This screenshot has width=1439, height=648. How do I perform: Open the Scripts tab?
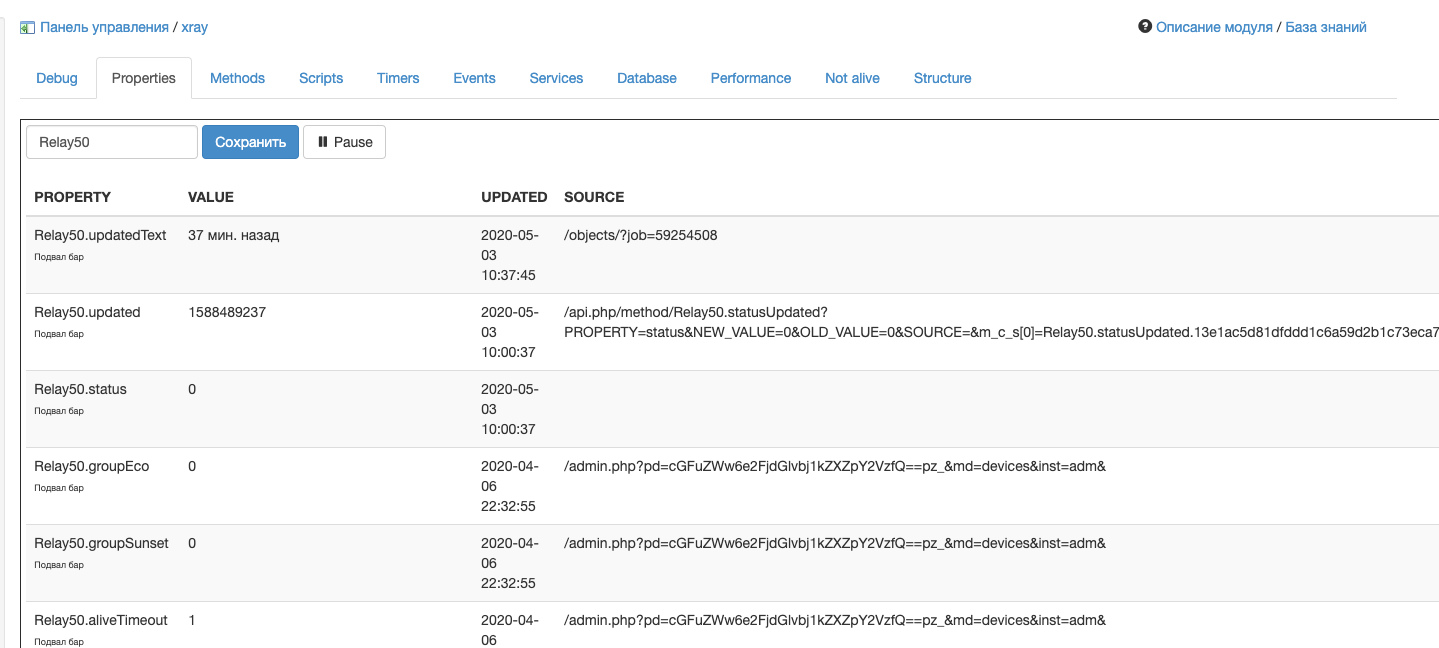tap(321, 78)
